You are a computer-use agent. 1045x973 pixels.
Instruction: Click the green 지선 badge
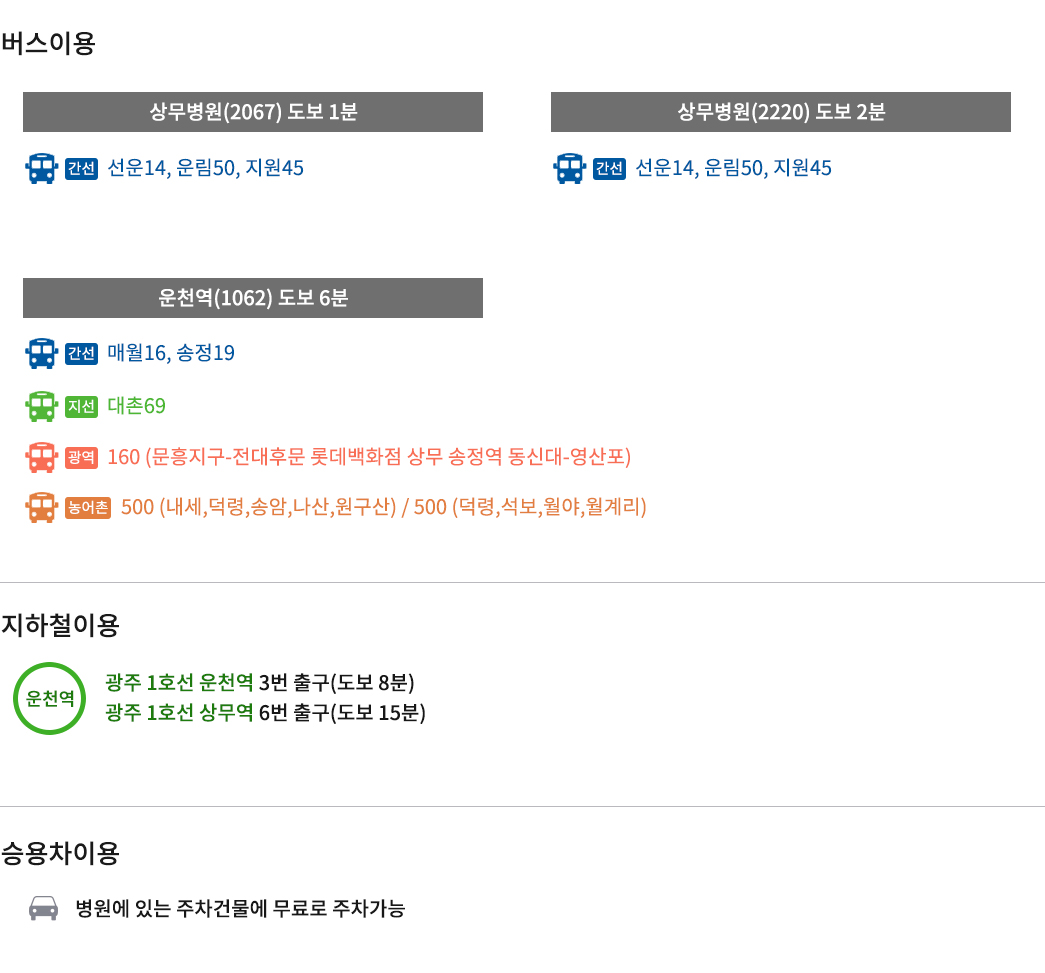pyautogui.click(x=81, y=406)
